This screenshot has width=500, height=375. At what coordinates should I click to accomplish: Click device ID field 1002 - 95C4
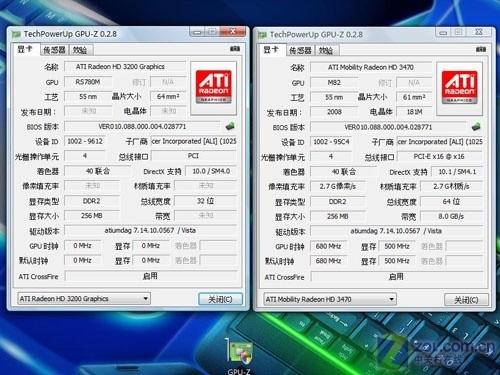[x=331, y=142]
